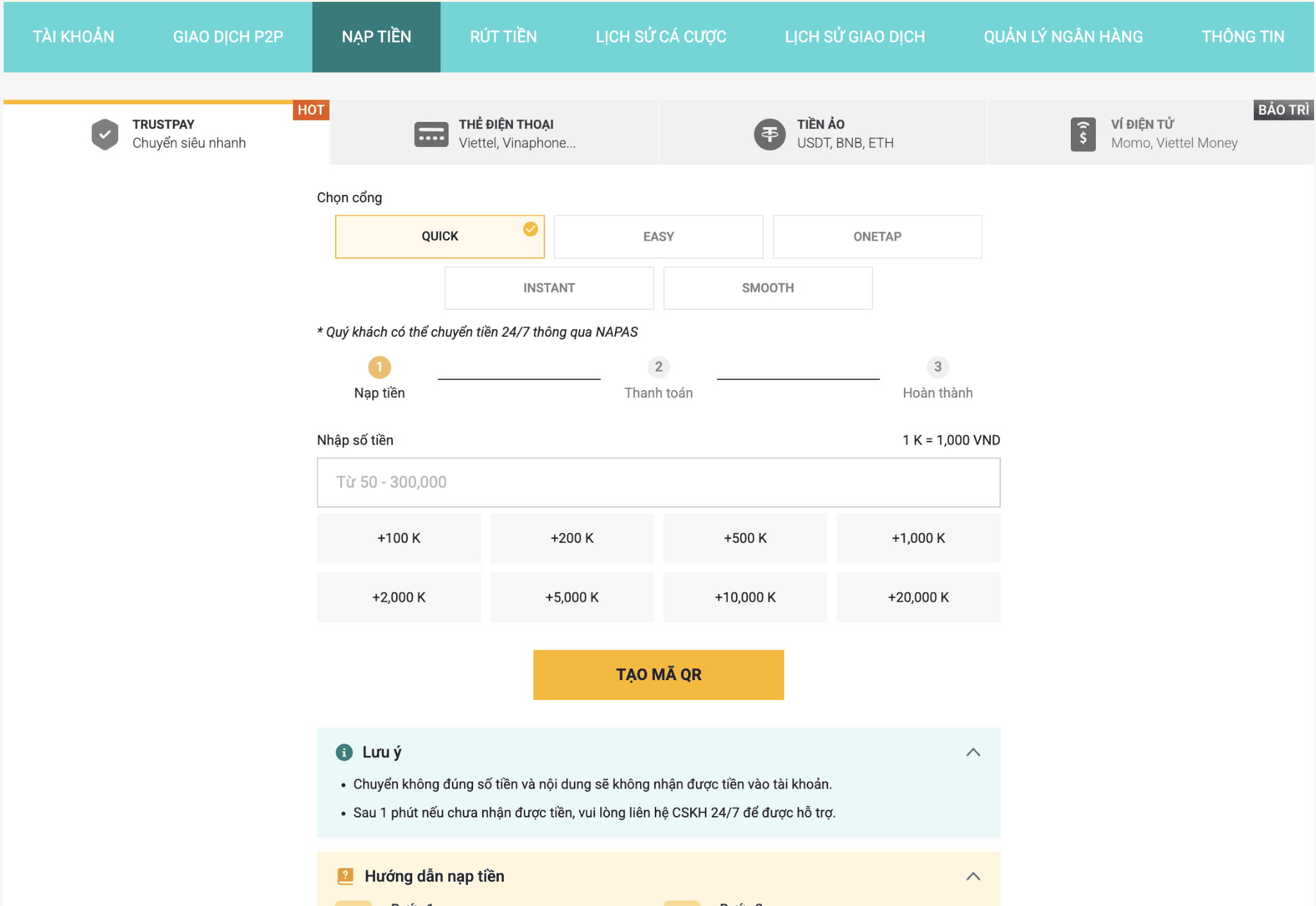Click the 'Chọn cổng' label

tap(349, 198)
